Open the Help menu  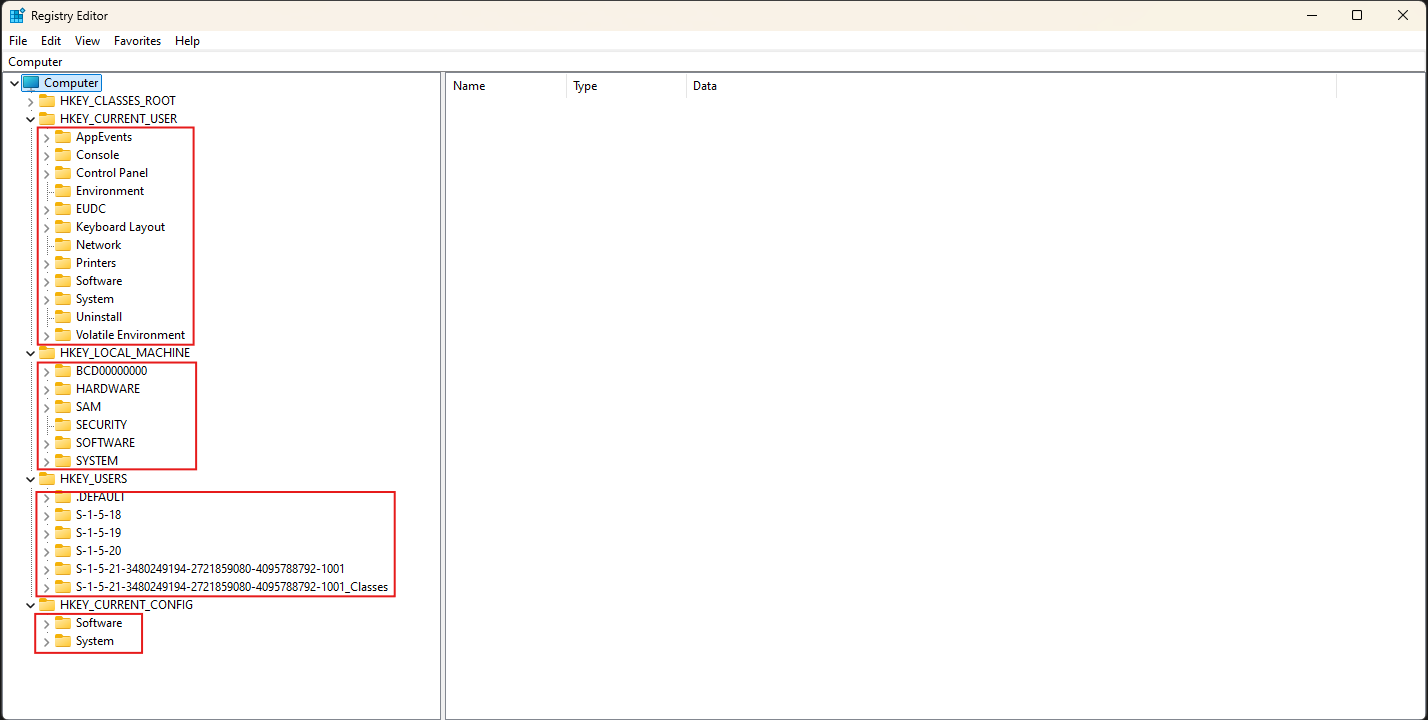[x=187, y=41]
